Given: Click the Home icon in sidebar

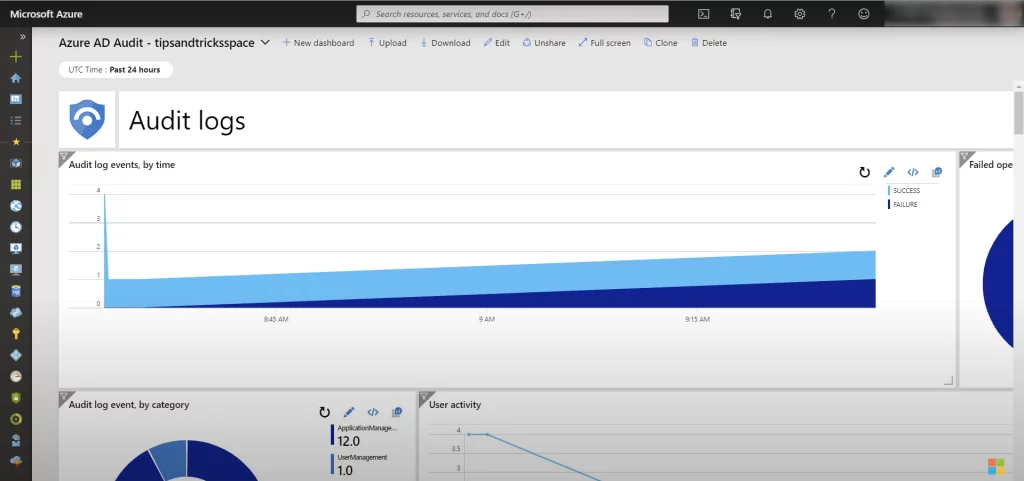Looking at the screenshot, I should (16, 78).
